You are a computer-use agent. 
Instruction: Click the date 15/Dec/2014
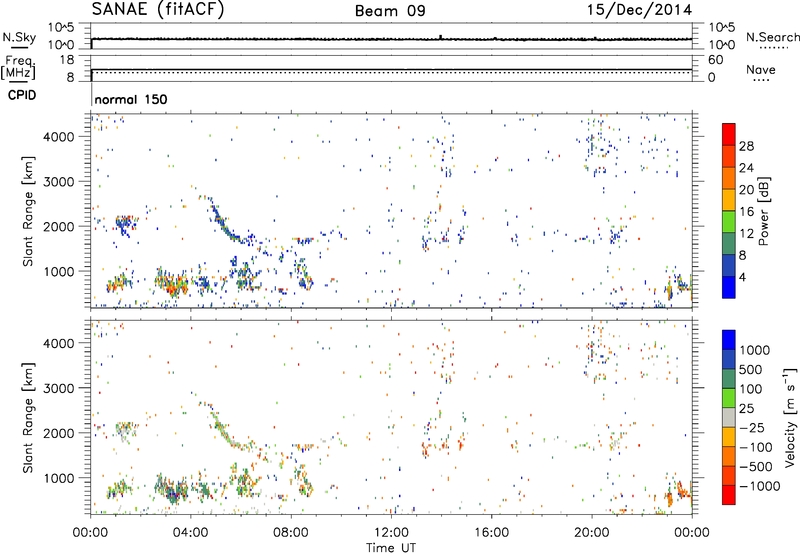click(639, 10)
